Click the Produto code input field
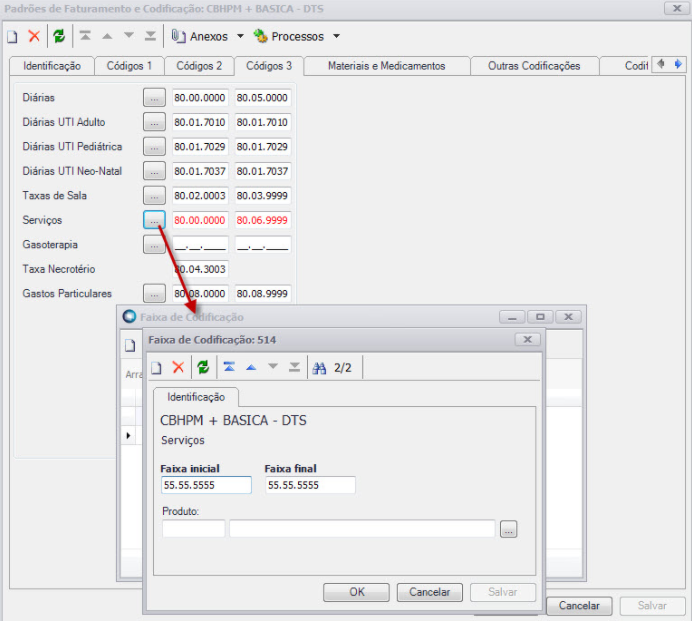Screen dimensions: 692x621 tap(193, 529)
